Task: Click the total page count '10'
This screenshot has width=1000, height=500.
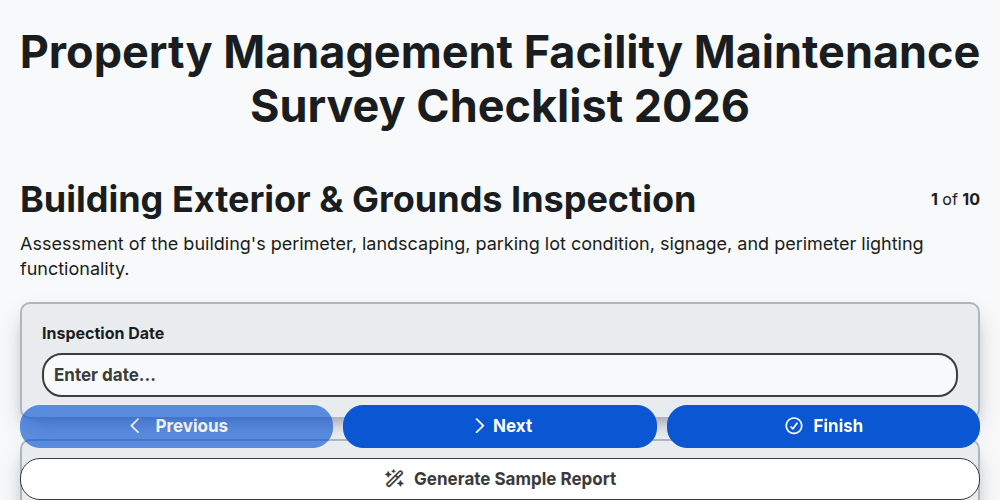Action: [971, 200]
